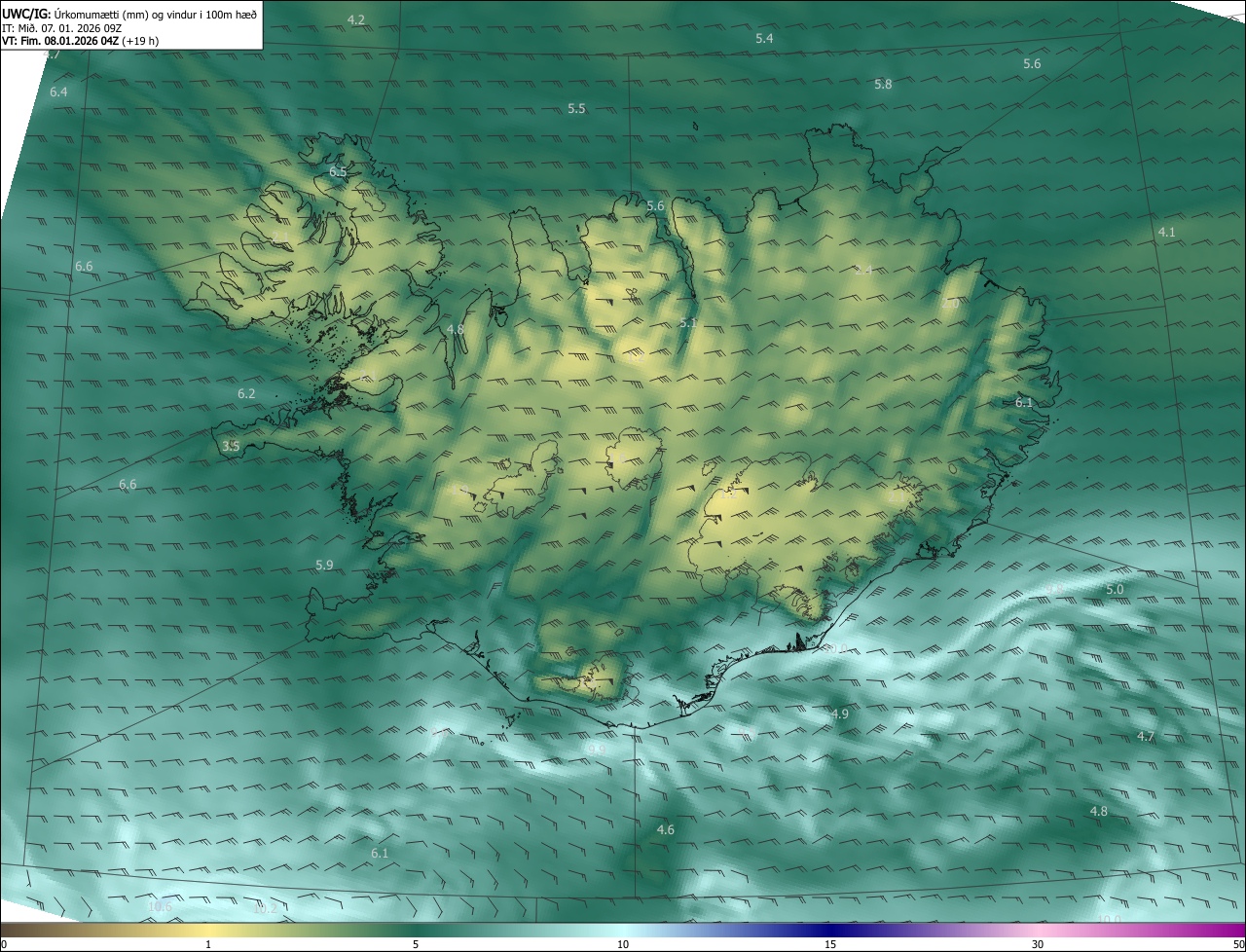1246x952 pixels.
Task: Select the 10.2 value label
Action: pos(265,909)
